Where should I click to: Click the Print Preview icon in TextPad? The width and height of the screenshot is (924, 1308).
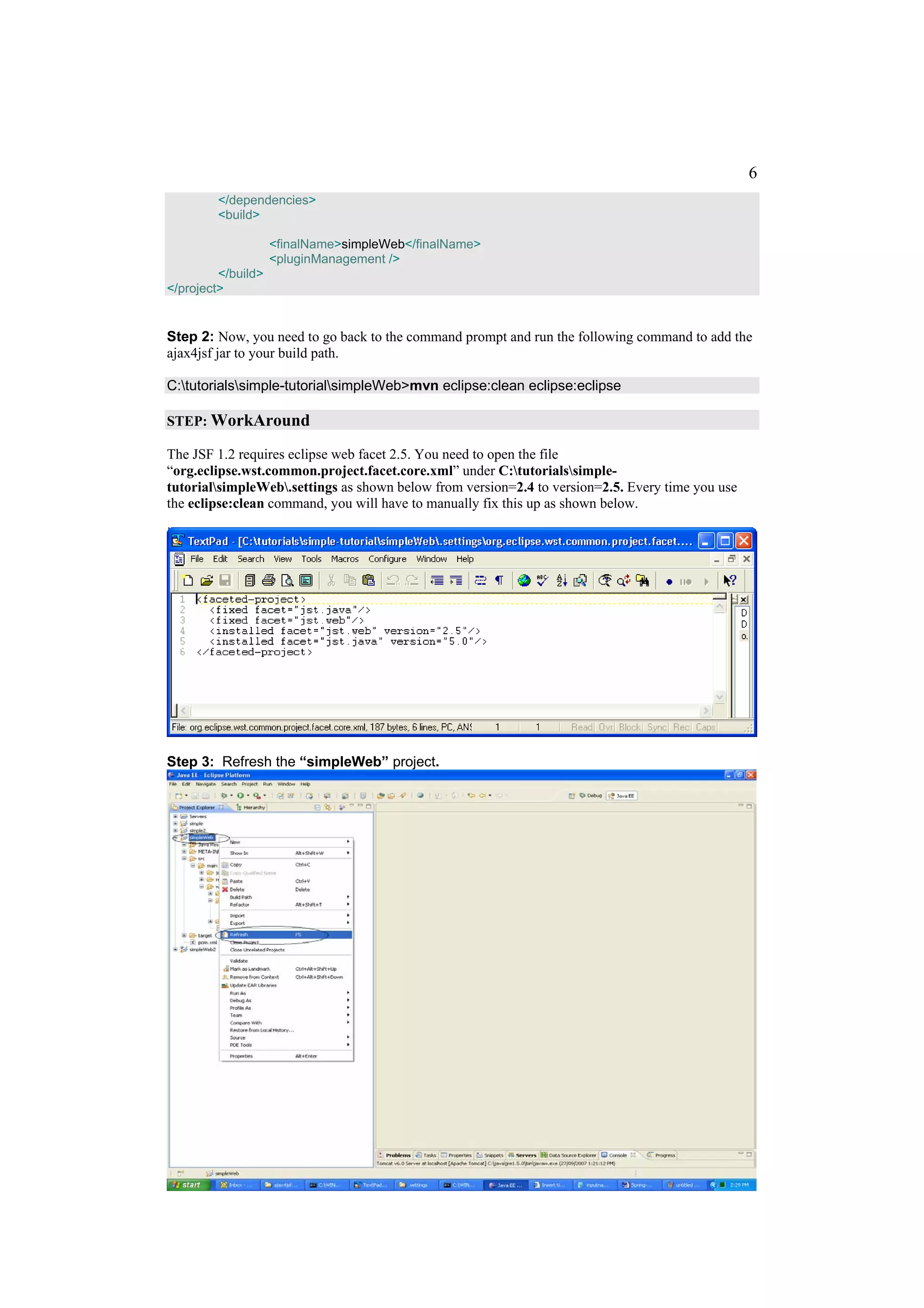(287, 580)
